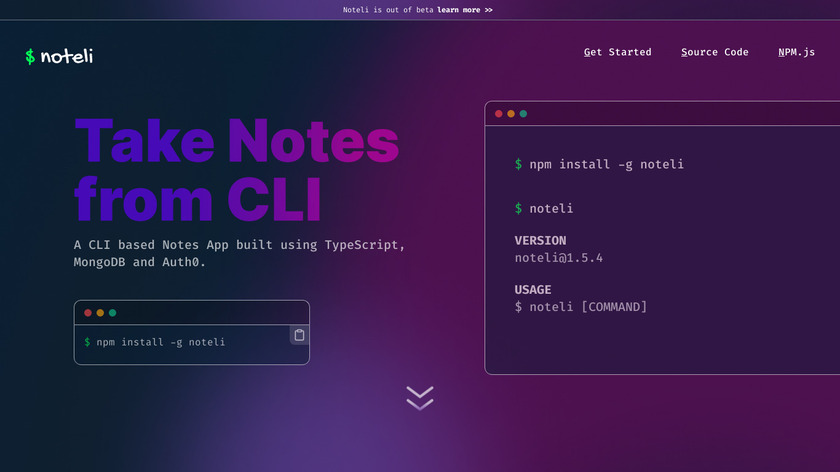
Task: Click the noteli logo in the header
Action: coord(59,56)
